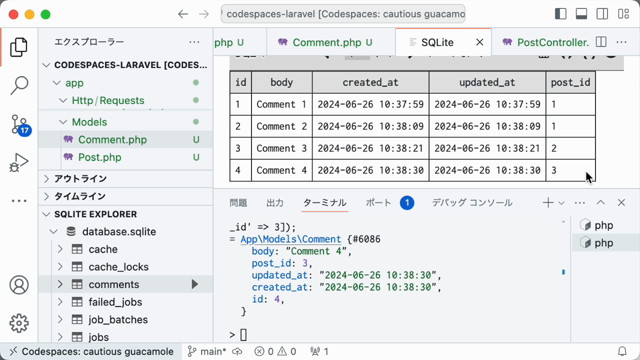Open the Accounts icon
This screenshot has width=640, height=360.
tap(19, 285)
